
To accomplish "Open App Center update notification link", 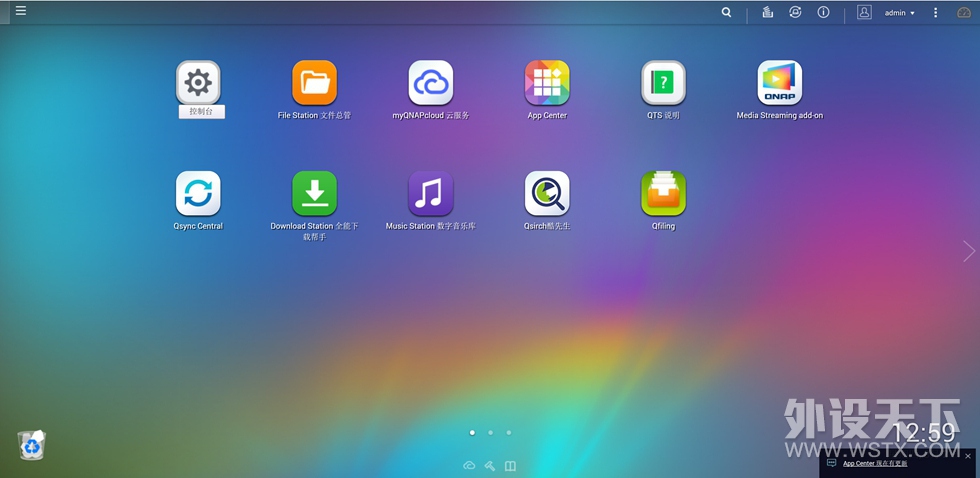I will (875, 464).
